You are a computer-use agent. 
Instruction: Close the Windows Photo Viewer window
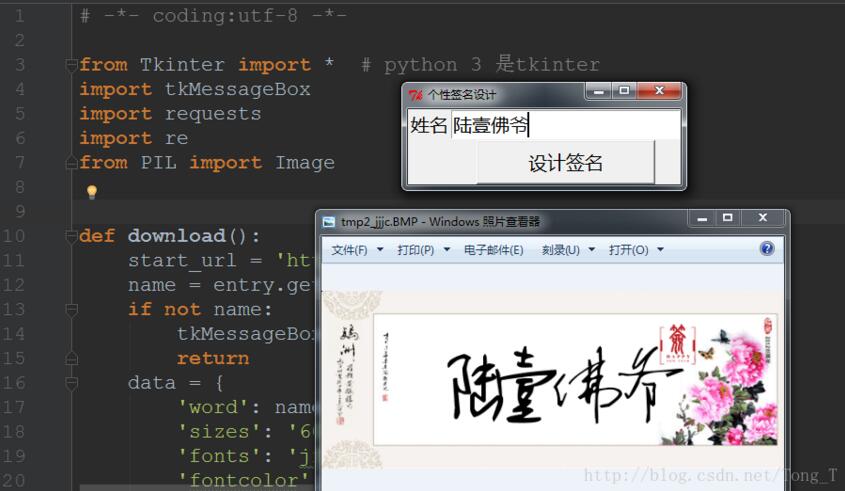click(x=763, y=218)
